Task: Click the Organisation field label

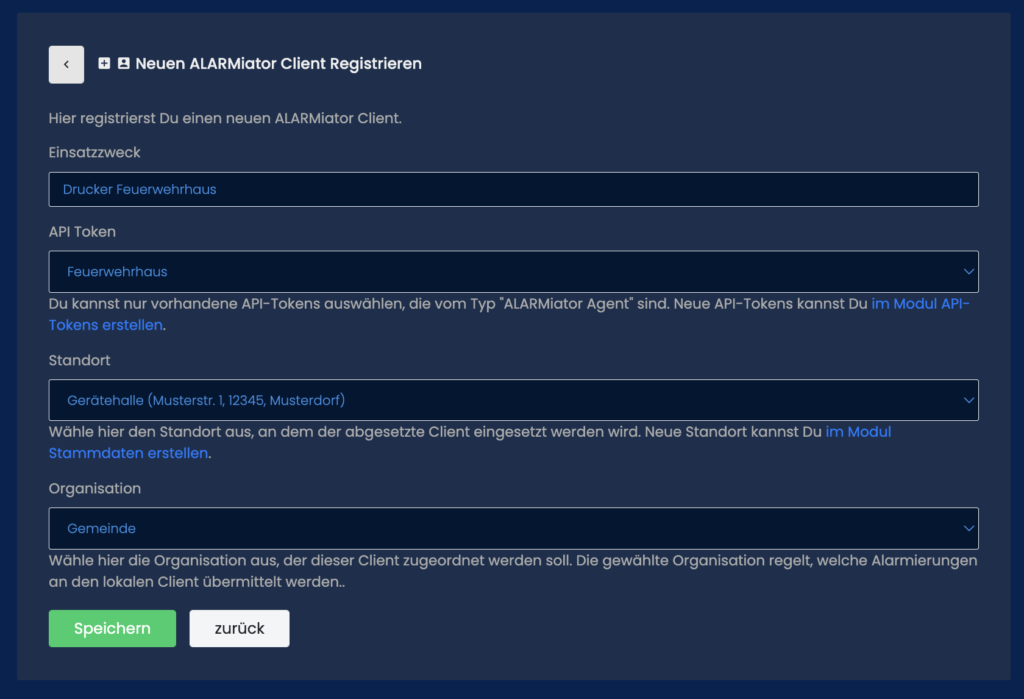Action: (x=94, y=489)
